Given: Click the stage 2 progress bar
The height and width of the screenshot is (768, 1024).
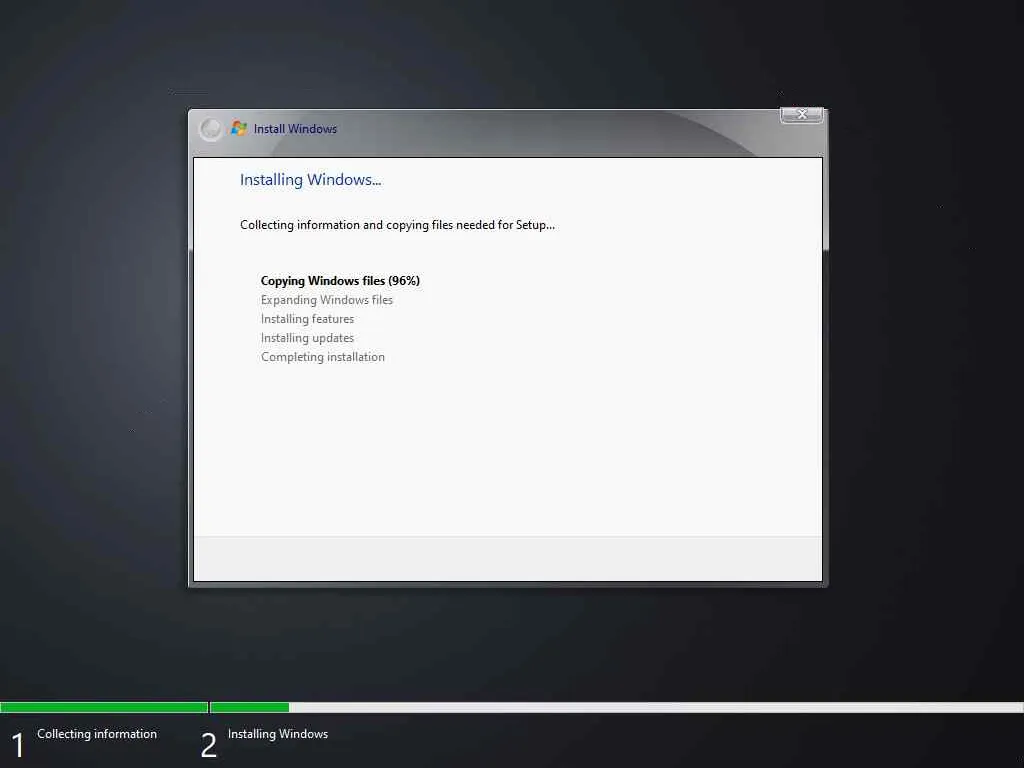Looking at the screenshot, I should (616, 707).
